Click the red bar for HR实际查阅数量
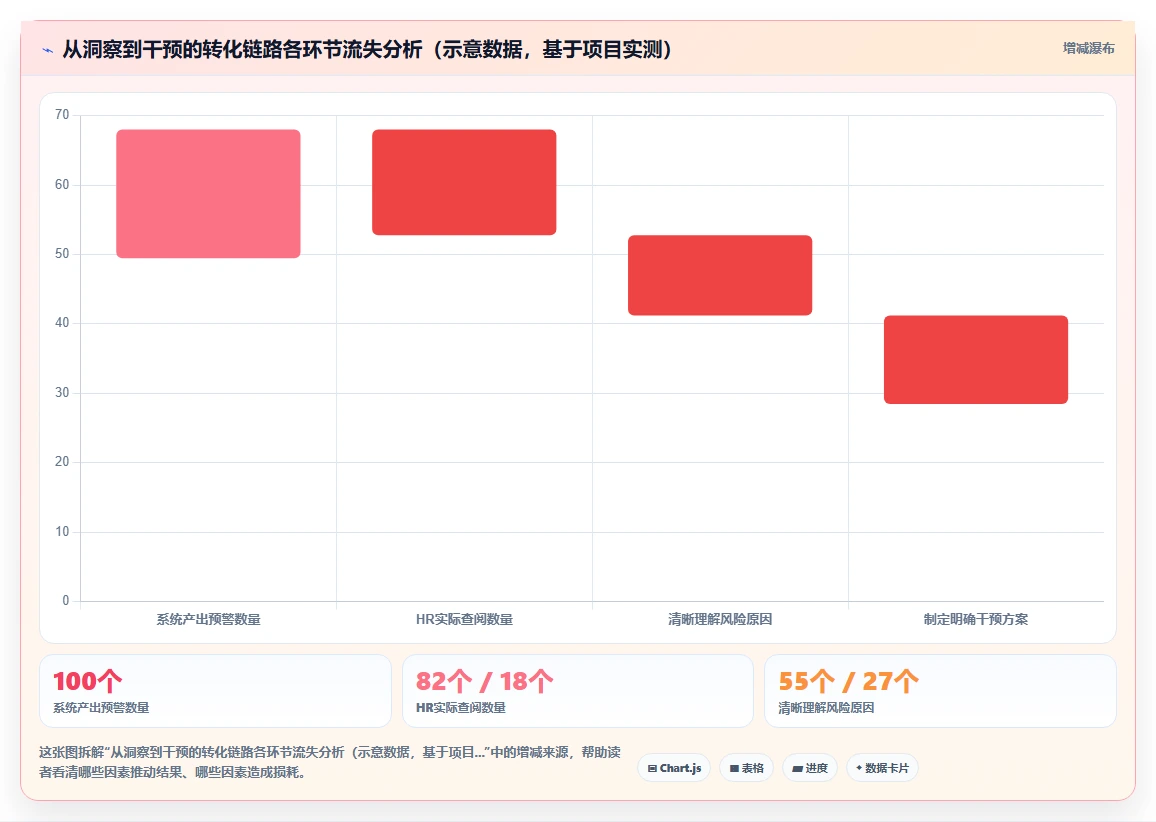 click(x=464, y=182)
